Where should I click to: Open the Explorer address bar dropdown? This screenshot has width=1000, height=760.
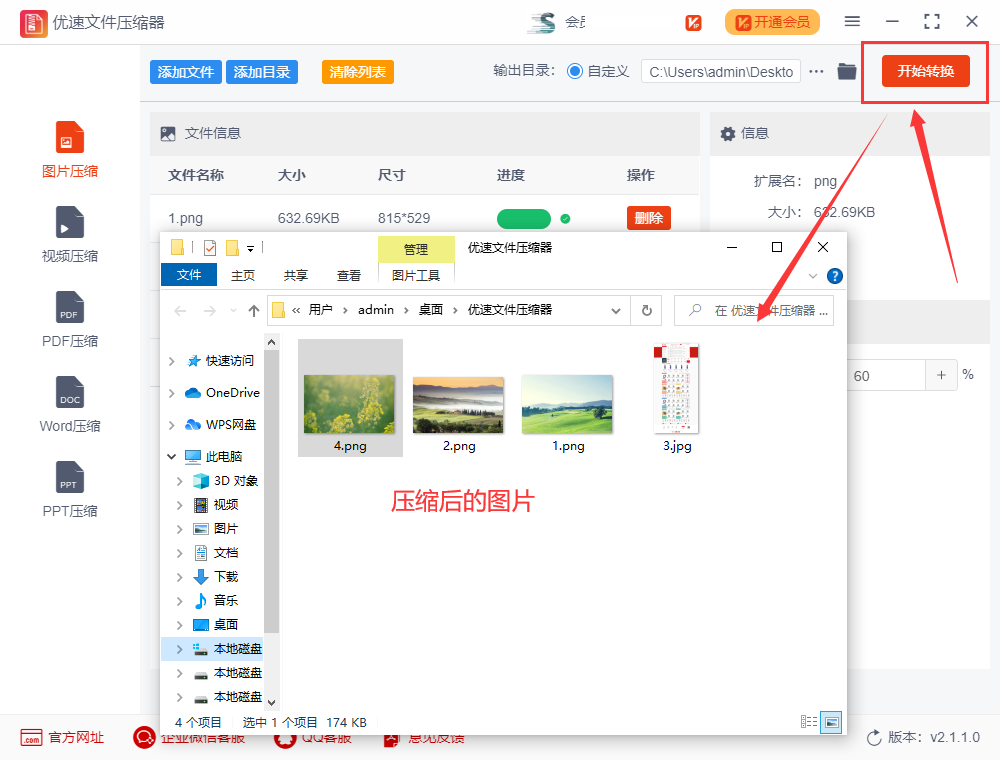tap(616, 310)
